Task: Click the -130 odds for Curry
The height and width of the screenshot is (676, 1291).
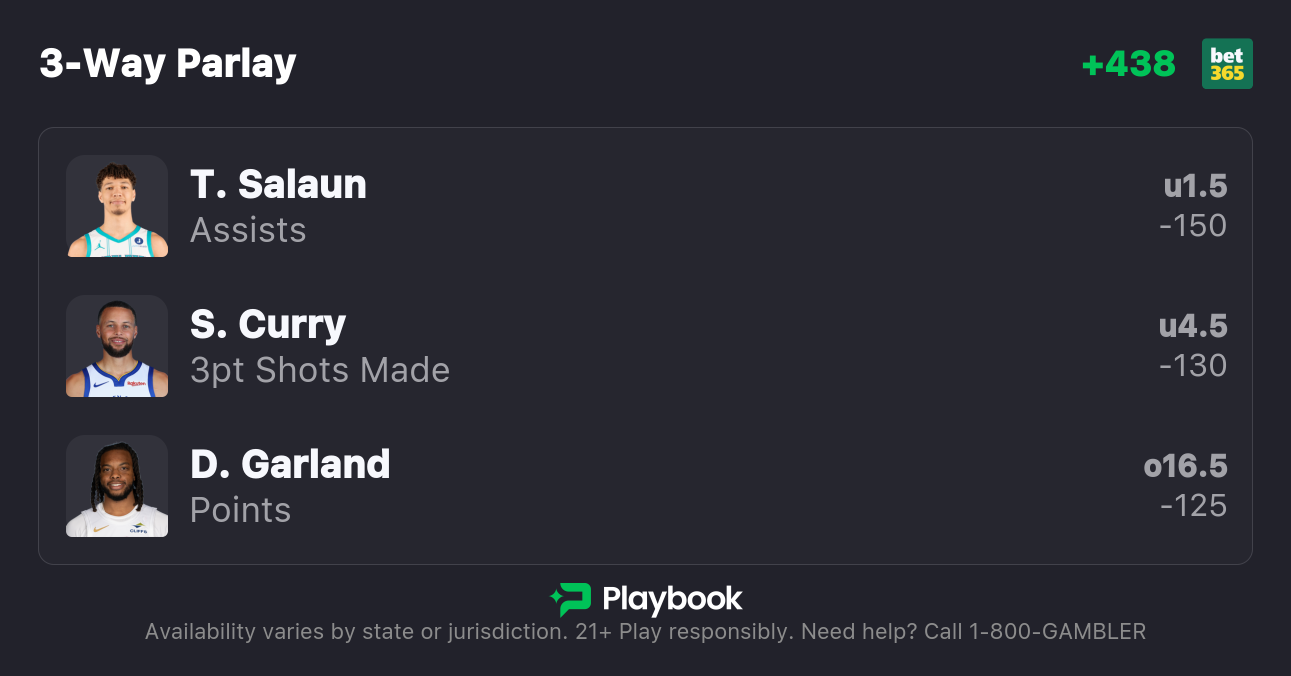Action: (x=1193, y=366)
